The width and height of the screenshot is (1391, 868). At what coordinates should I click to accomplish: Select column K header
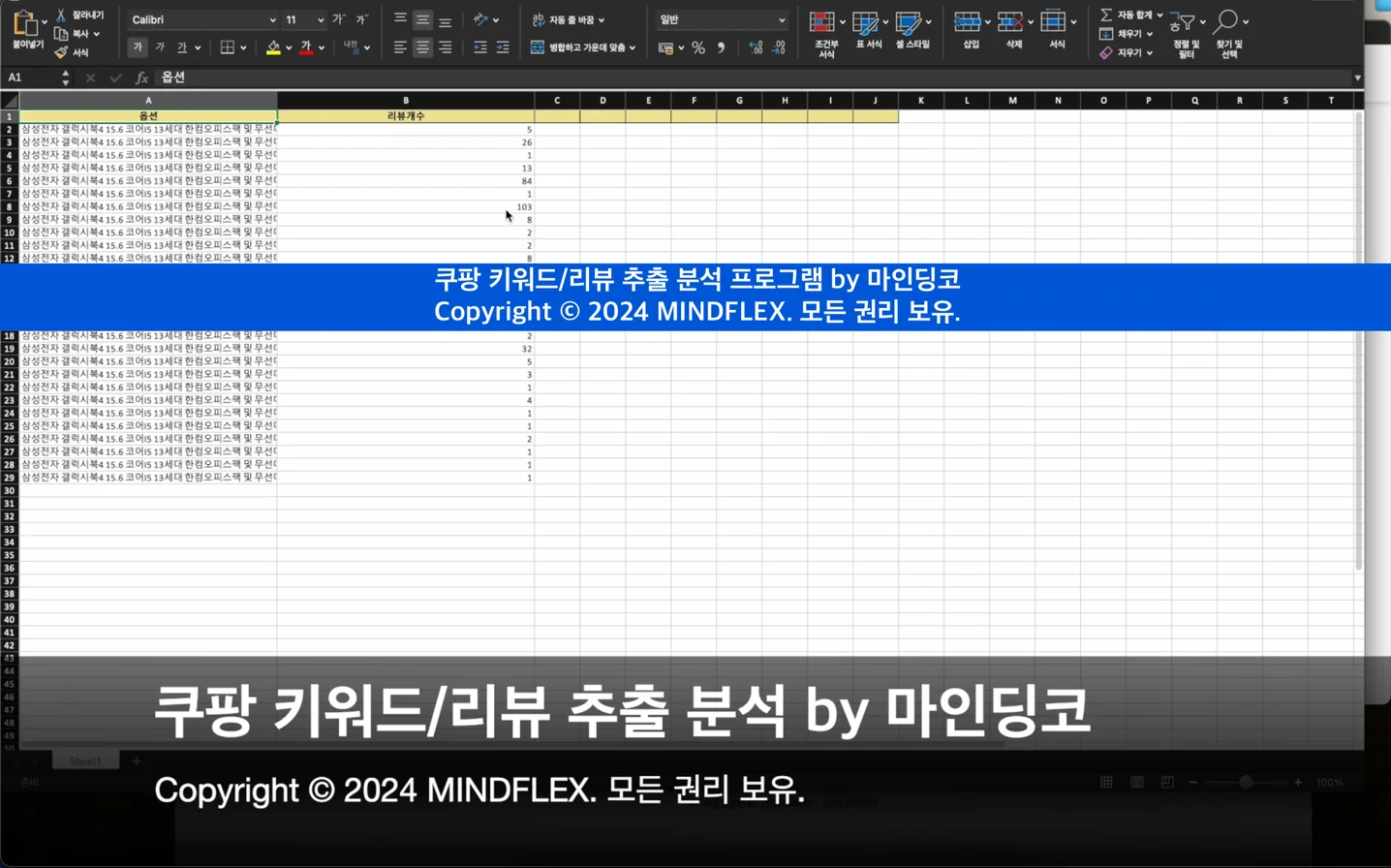tap(921, 101)
